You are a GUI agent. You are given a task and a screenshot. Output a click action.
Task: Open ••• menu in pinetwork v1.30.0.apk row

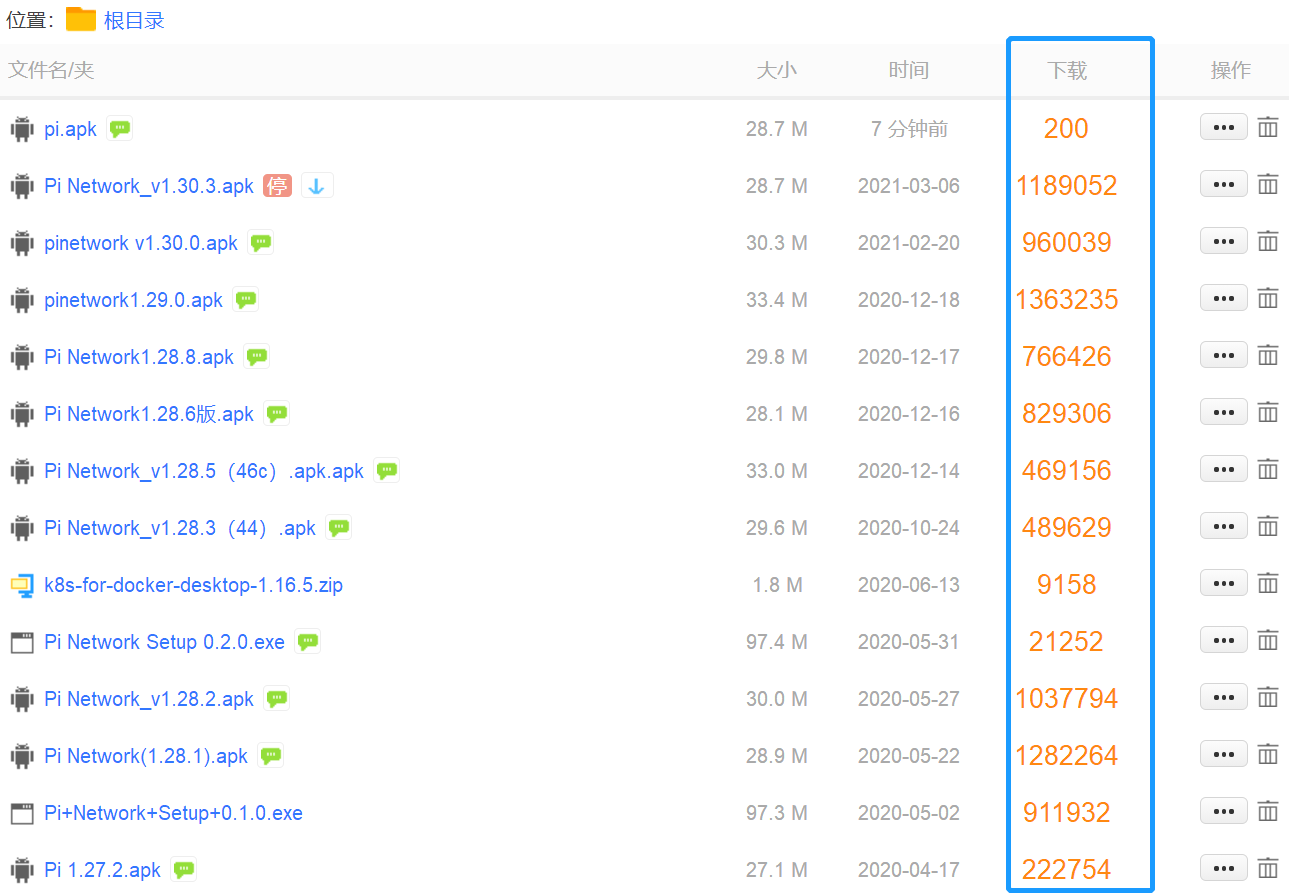(x=1224, y=241)
